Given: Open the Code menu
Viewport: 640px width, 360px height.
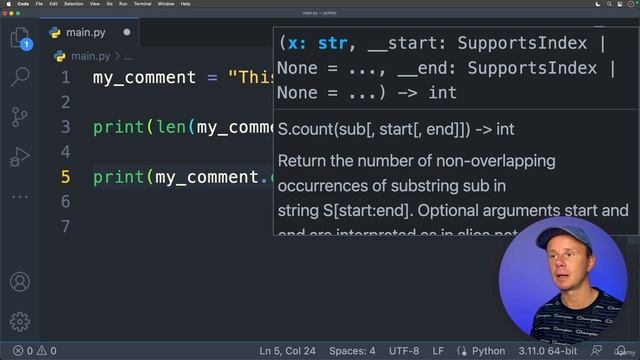Looking at the screenshot, I should click(23, 4).
